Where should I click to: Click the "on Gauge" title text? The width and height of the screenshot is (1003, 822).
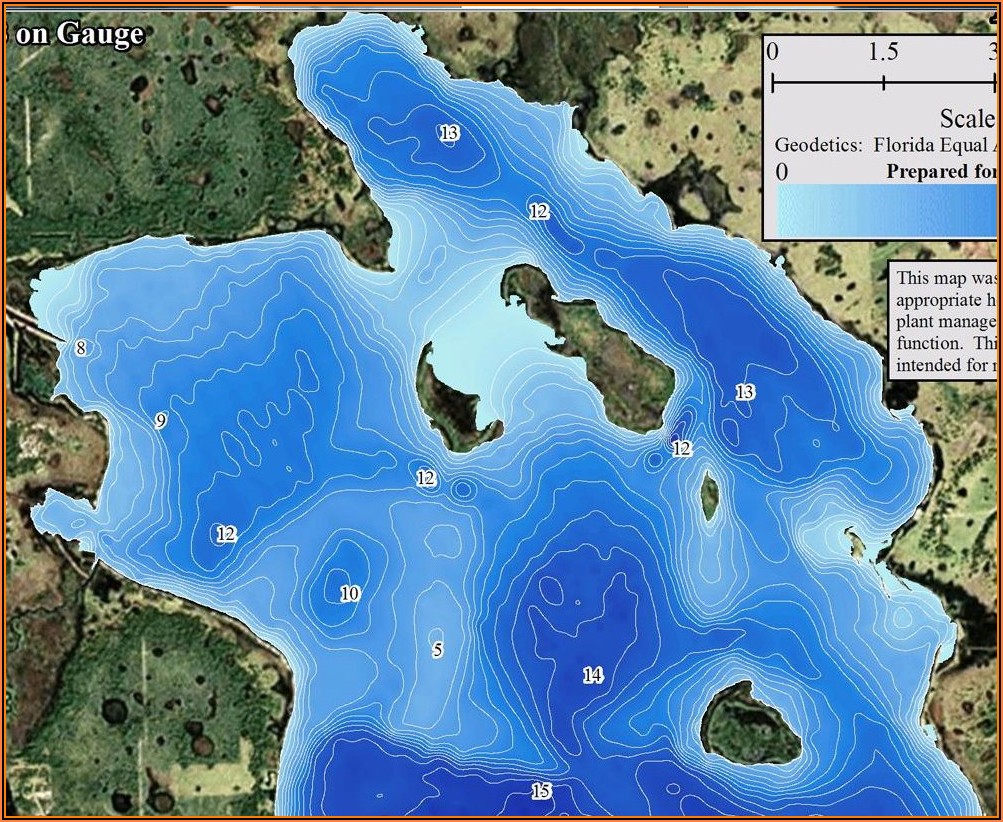[81, 34]
